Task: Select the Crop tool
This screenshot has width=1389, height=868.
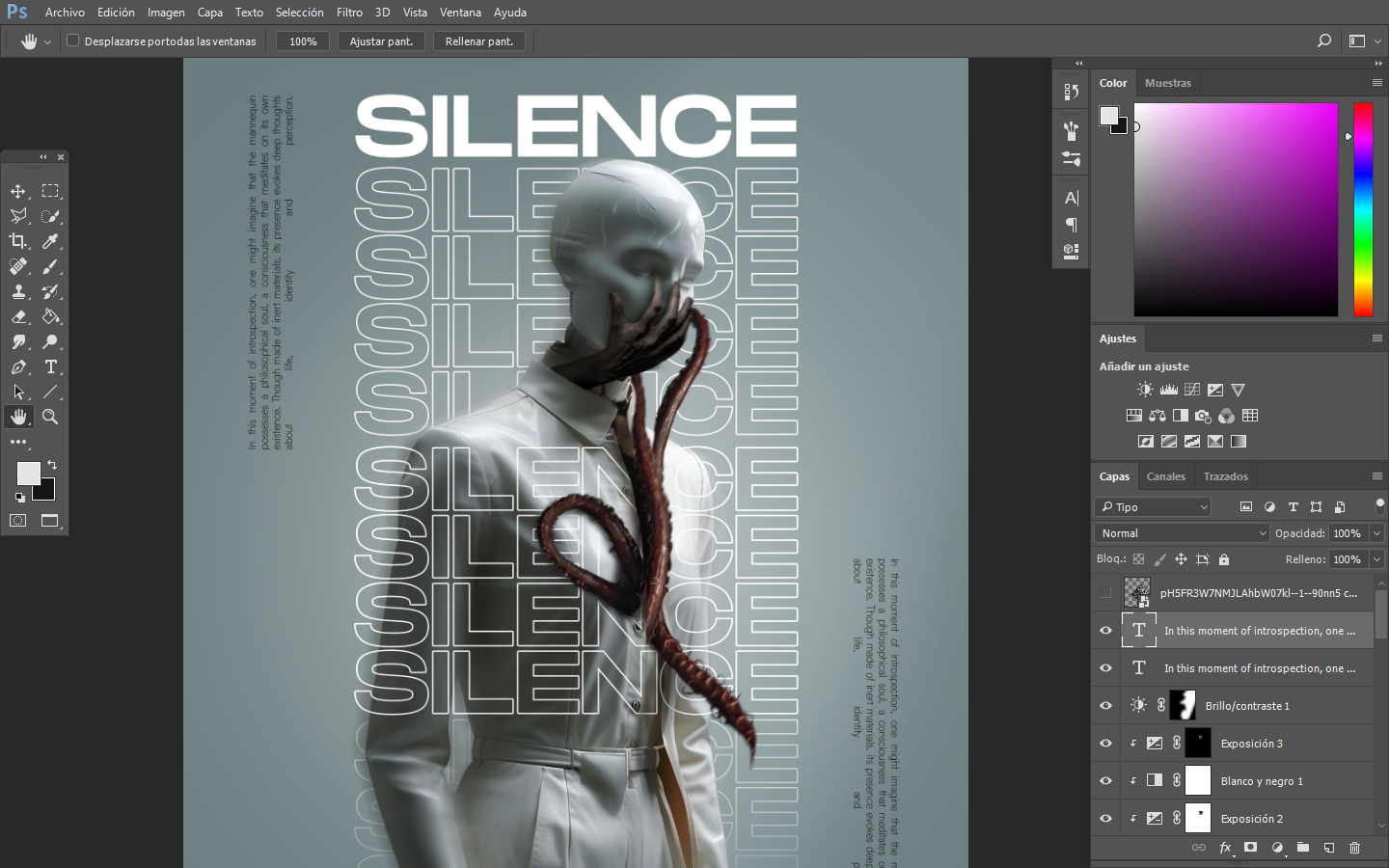Action: [18, 241]
